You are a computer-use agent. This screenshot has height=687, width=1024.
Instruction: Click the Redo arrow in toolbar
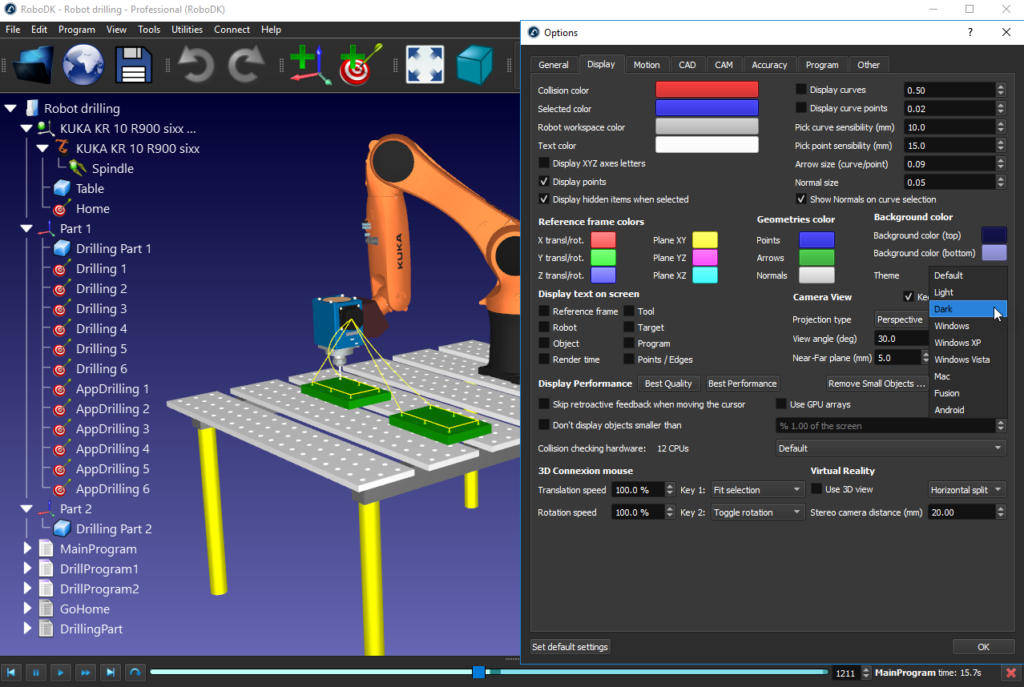(245, 67)
